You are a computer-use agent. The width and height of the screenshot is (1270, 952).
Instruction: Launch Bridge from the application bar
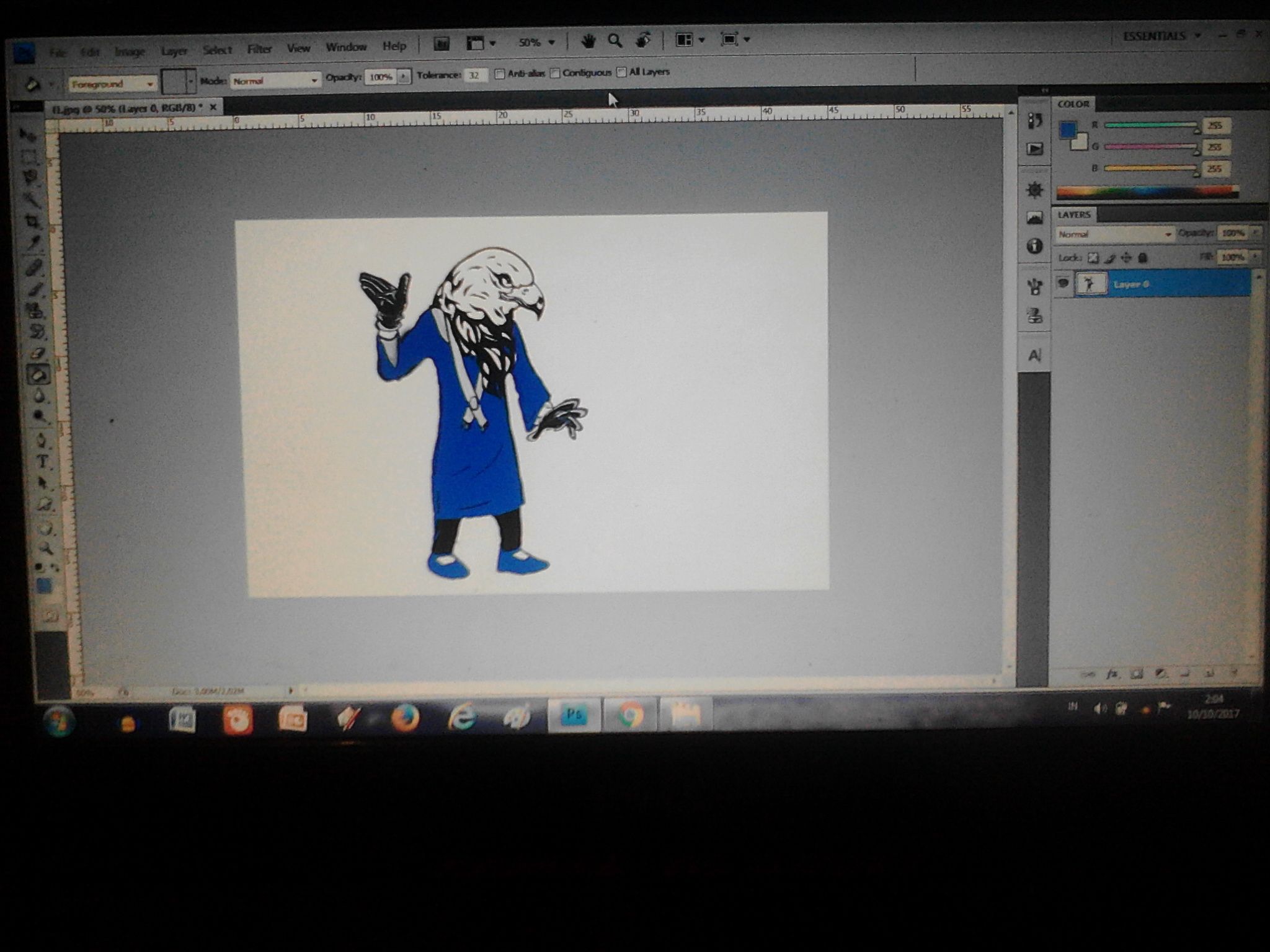click(441, 43)
